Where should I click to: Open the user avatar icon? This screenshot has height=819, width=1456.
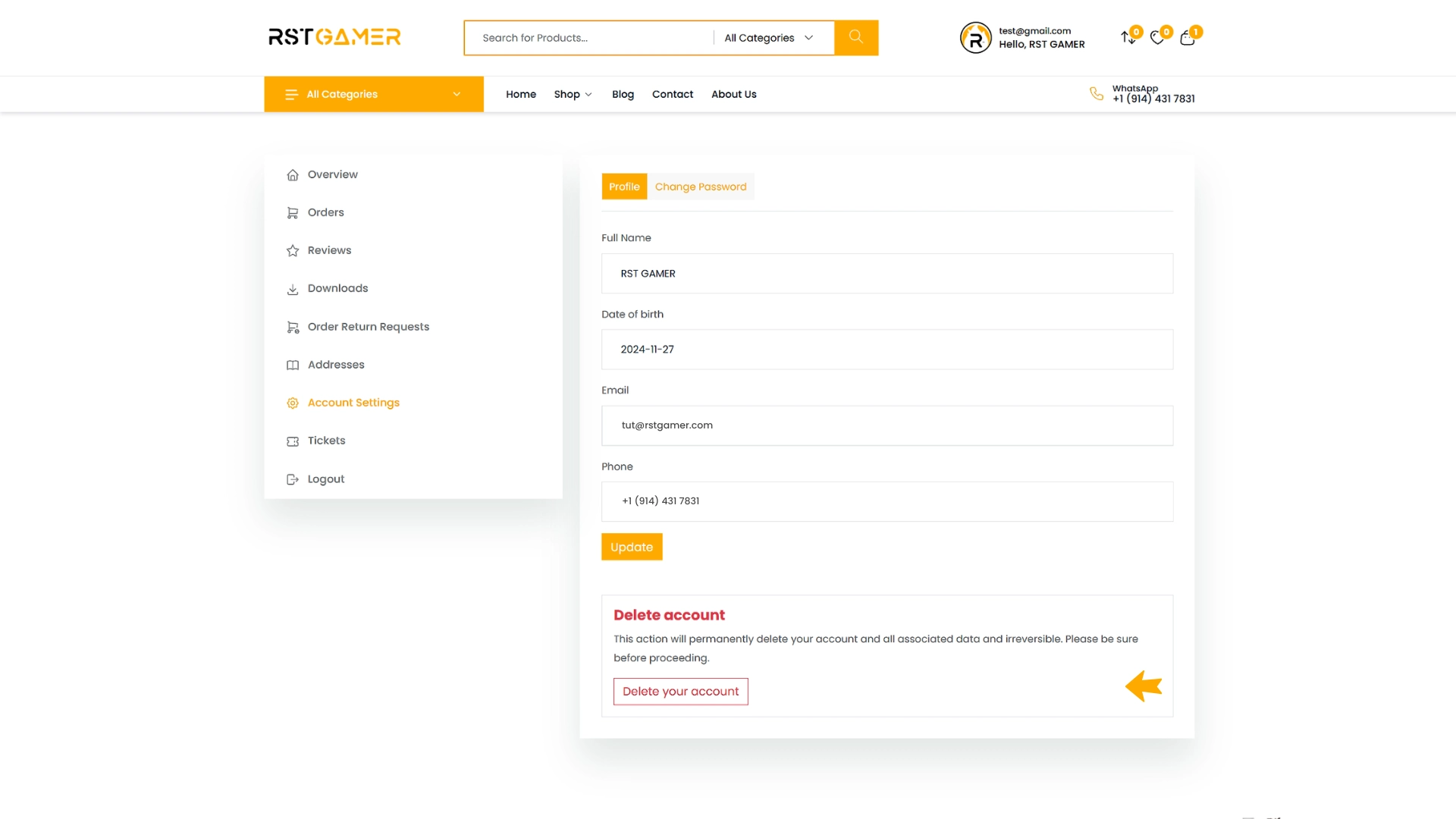tap(976, 37)
